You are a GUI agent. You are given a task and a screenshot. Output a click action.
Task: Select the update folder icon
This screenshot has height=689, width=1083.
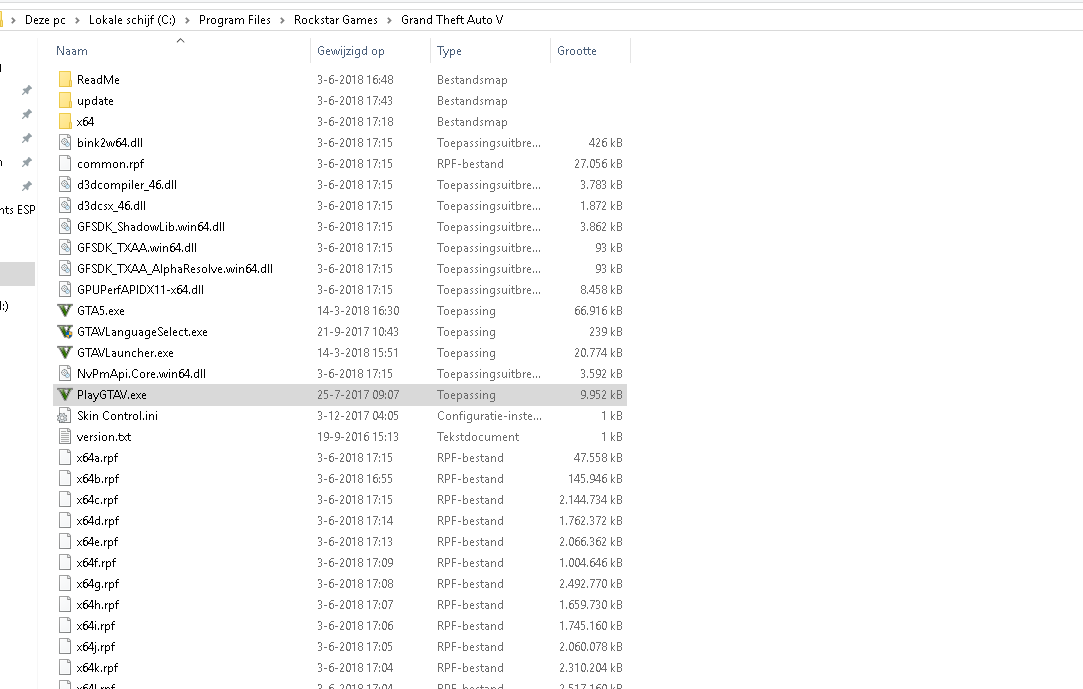[x=65, y=101]
